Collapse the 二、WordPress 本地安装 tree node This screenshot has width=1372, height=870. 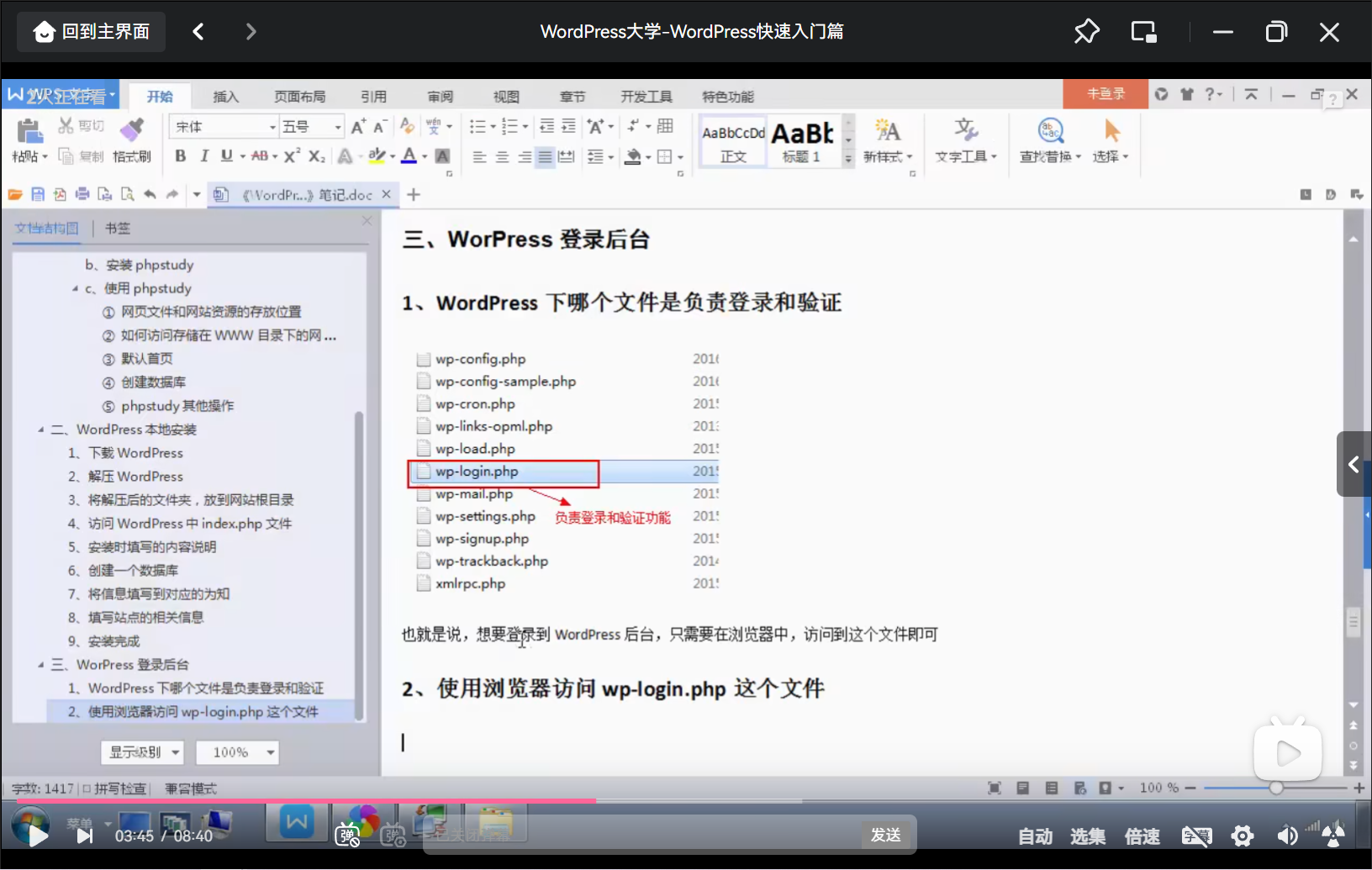click(x=40, y=430)
